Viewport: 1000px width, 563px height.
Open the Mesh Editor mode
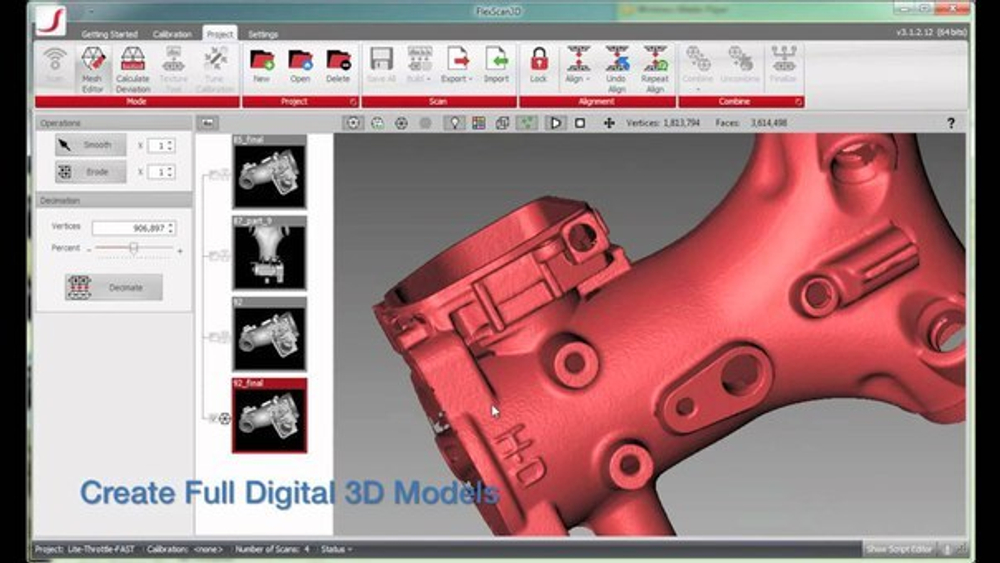92,69
